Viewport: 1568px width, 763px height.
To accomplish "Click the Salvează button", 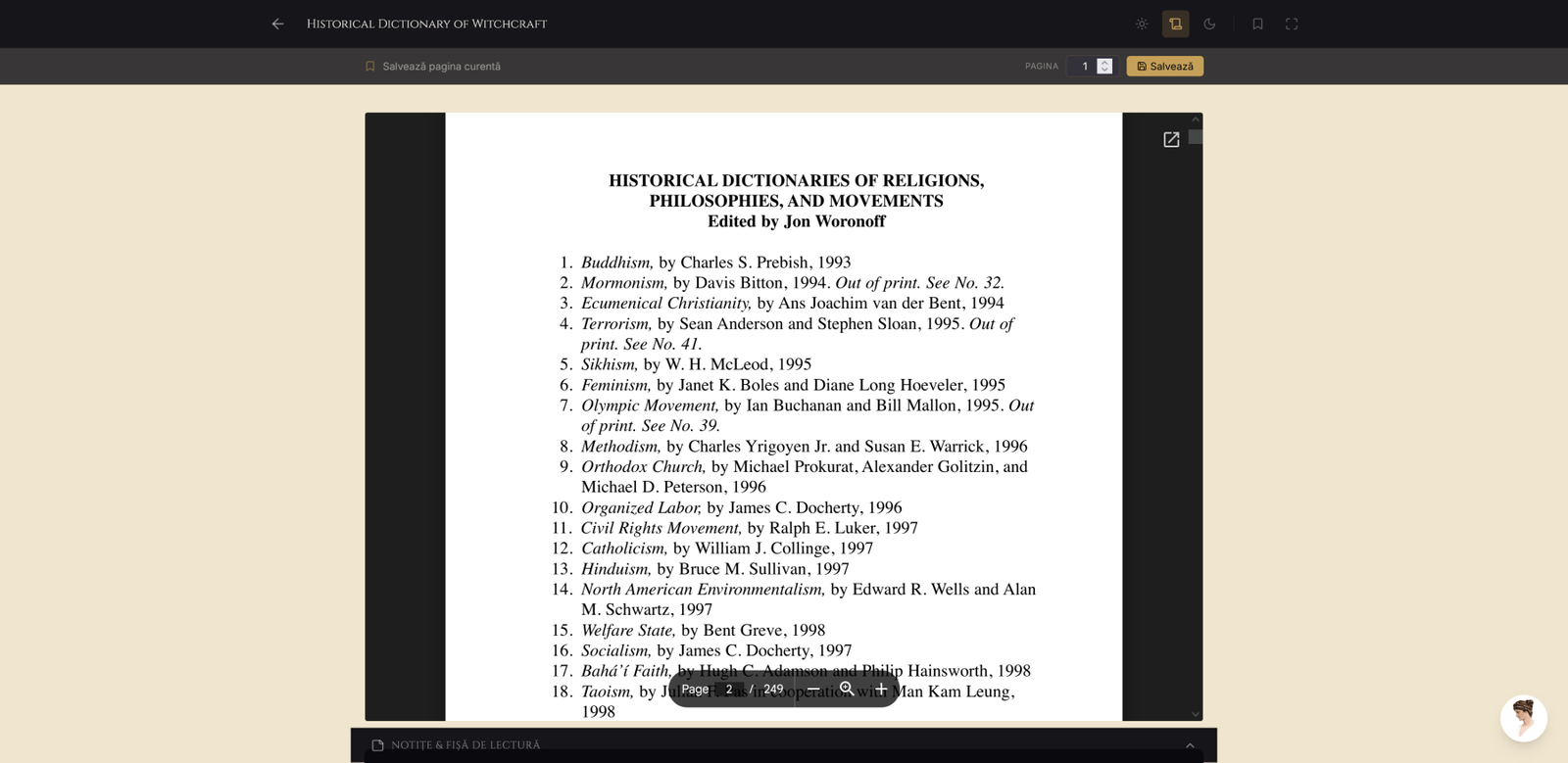I will pos(1165,66).
